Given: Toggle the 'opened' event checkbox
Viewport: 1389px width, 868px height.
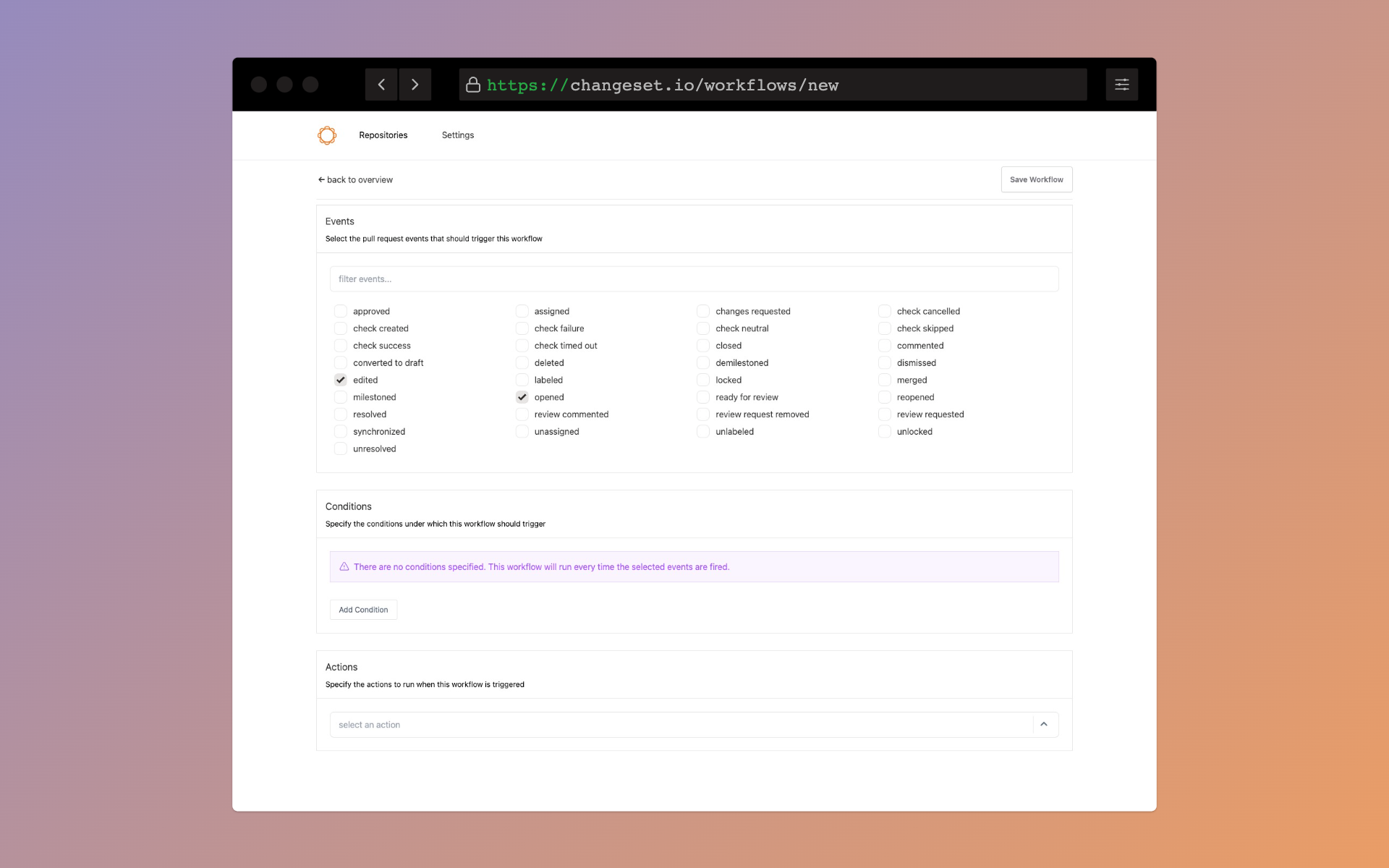Looking at the screenshot, I should point(521,397).
